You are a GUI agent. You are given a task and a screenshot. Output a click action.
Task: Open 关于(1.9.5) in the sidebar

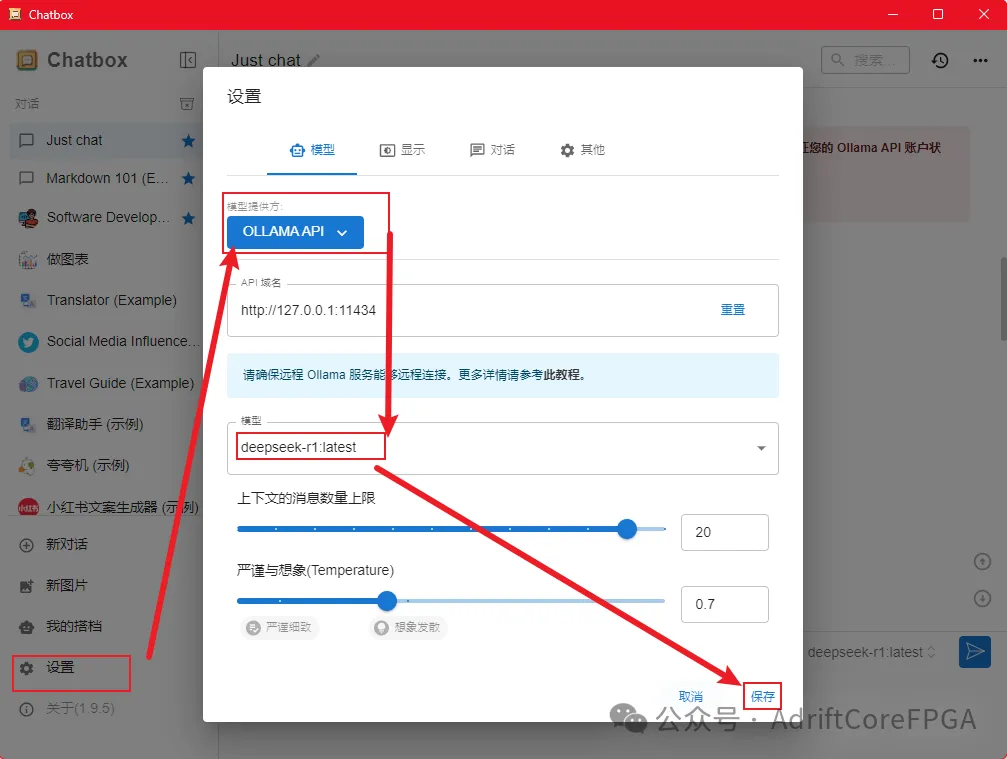pos(106,709)
